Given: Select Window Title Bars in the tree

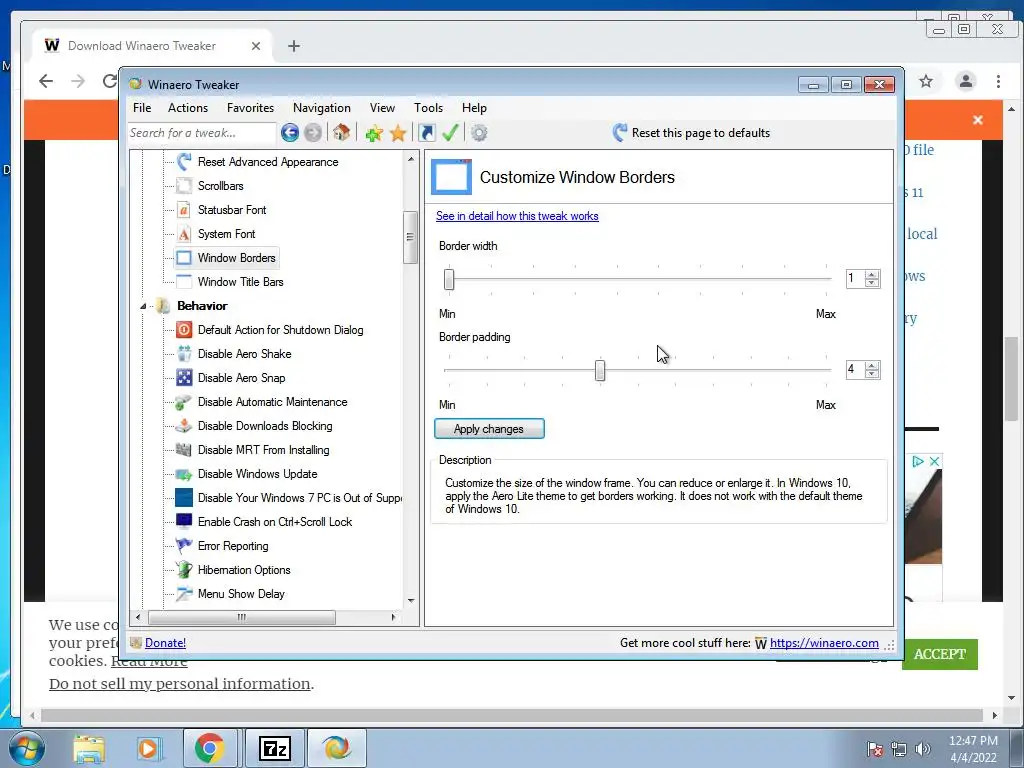Looking at the screenshot, I should 240,281.
